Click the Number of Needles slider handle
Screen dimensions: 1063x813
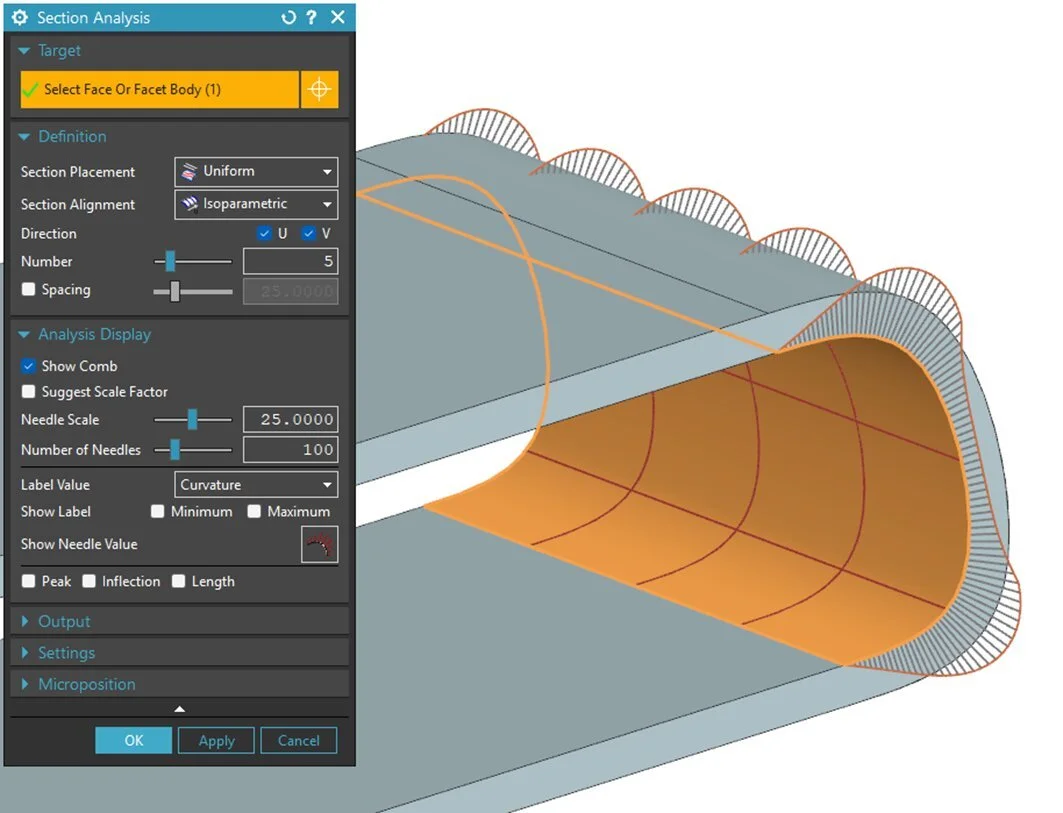click(175, 449)
